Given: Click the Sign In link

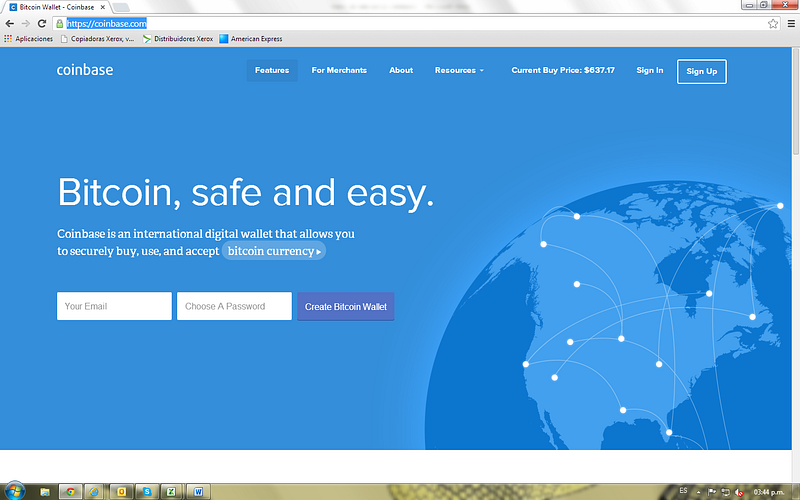Looking at the screenshot, I should click(649, 70).
